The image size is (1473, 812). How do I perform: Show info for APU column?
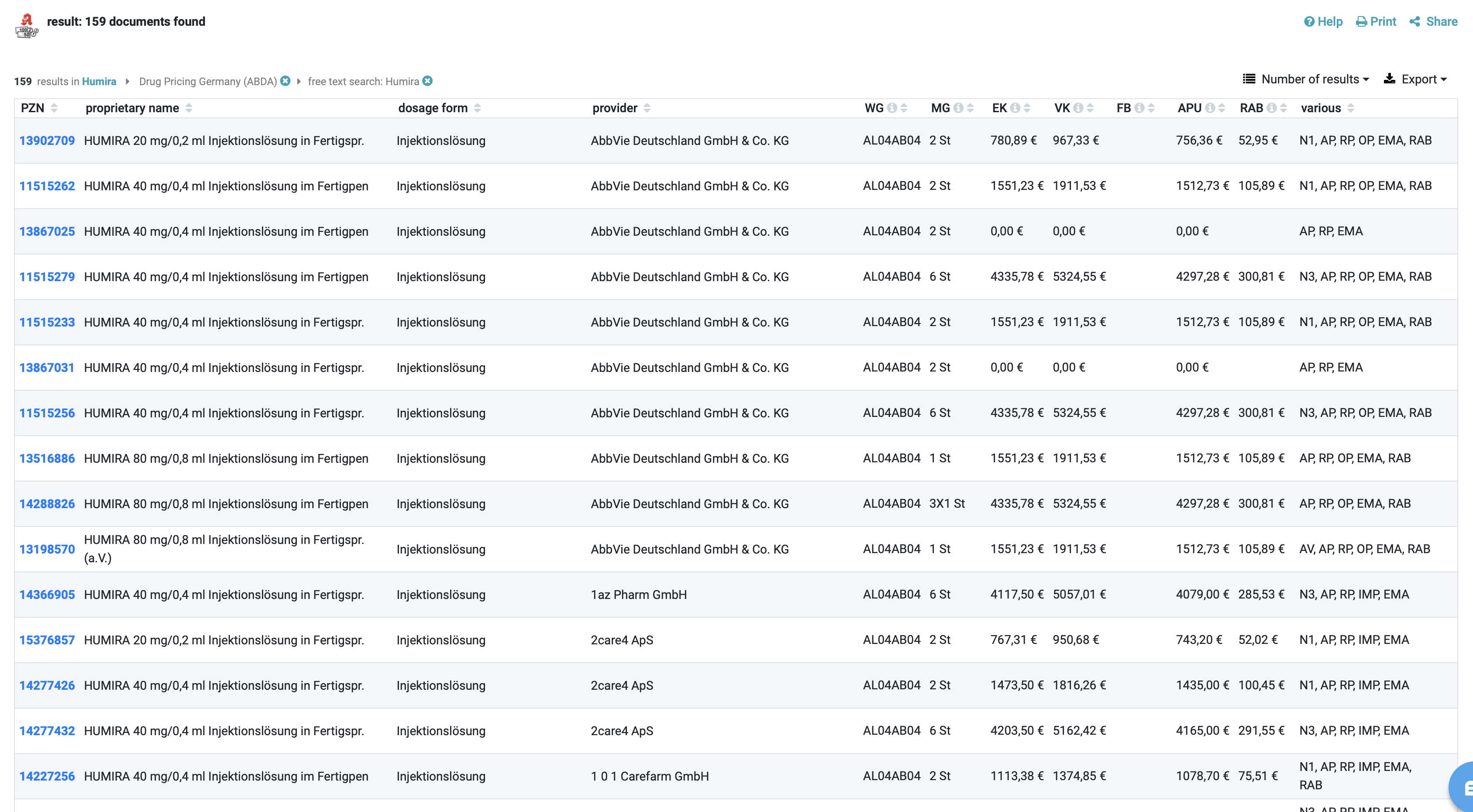tap(1210, 108)
